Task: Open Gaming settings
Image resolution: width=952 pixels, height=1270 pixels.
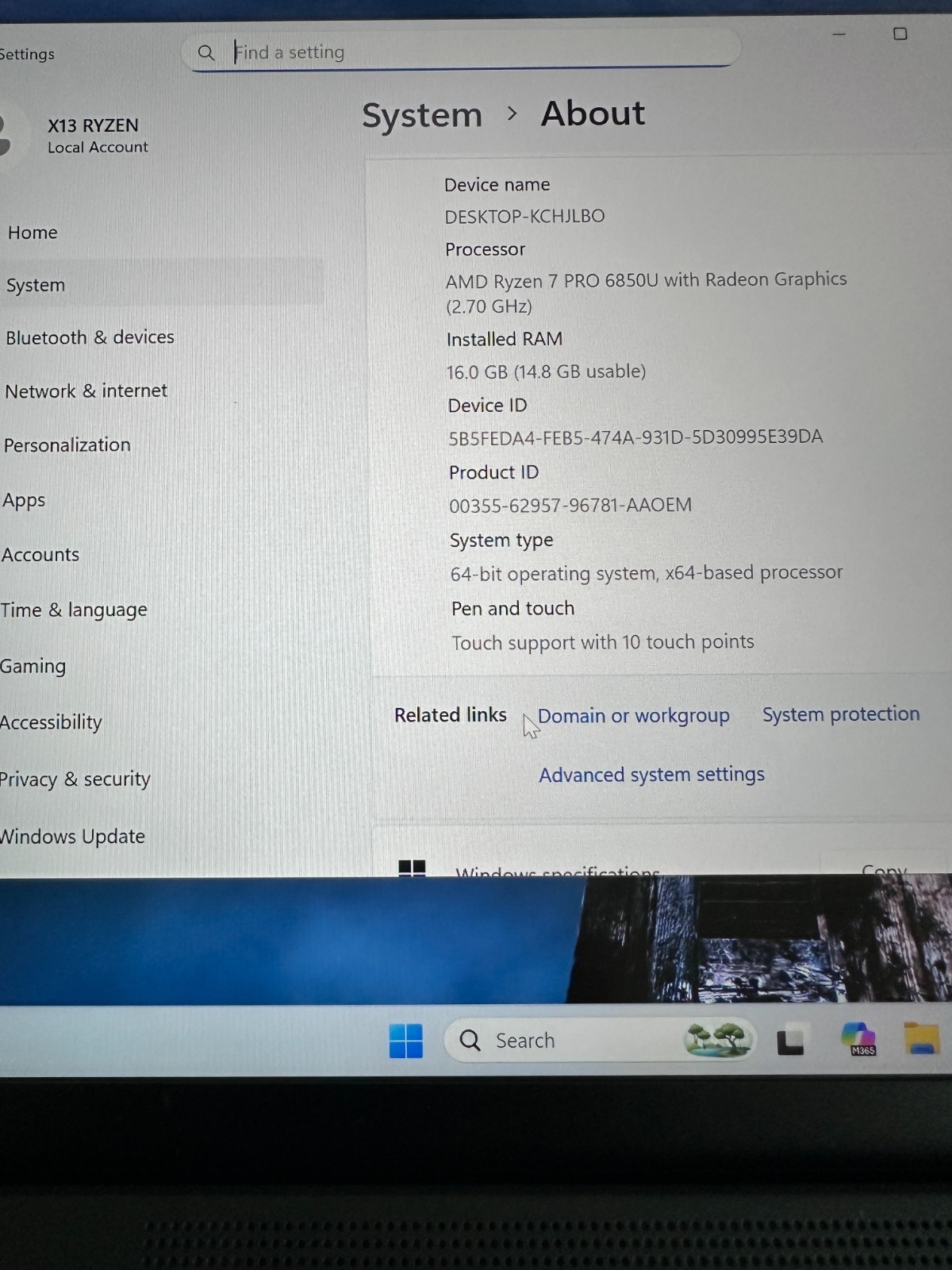Action: 33,667
